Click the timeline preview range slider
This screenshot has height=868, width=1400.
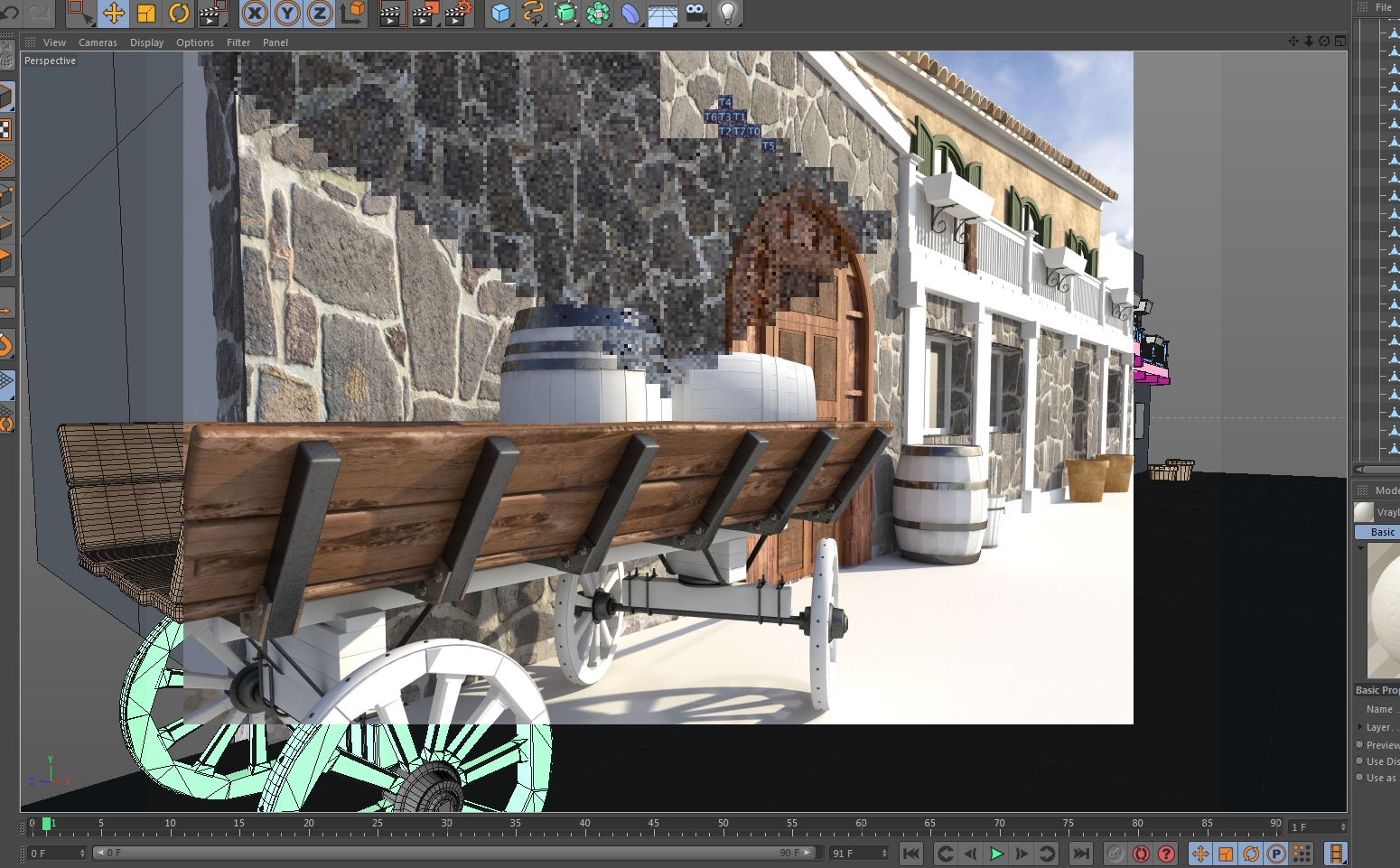(x=454, y=854)
